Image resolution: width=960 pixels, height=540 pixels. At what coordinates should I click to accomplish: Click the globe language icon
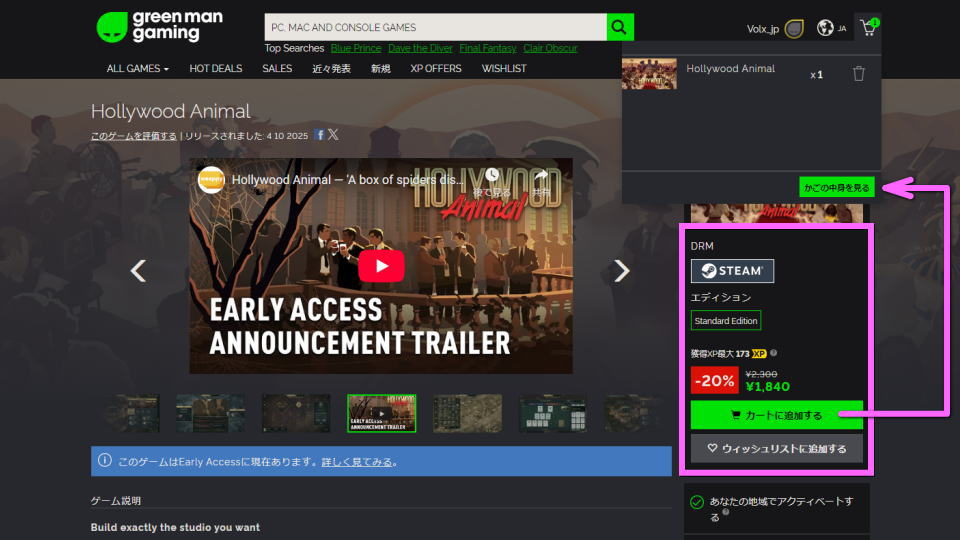pyautogui.click(x=825, y=28)
